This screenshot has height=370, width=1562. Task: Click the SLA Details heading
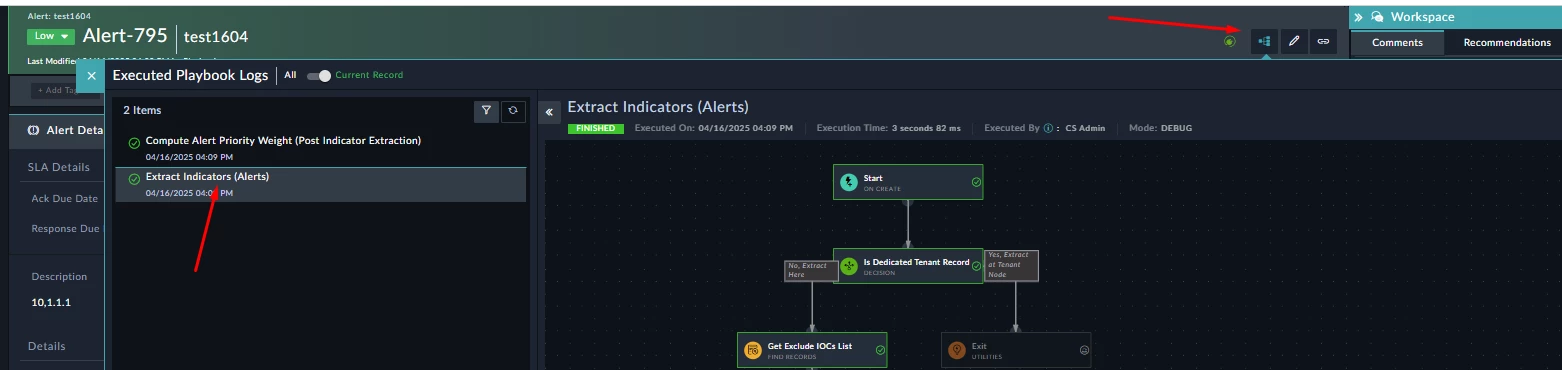click(x=58, y=167)
